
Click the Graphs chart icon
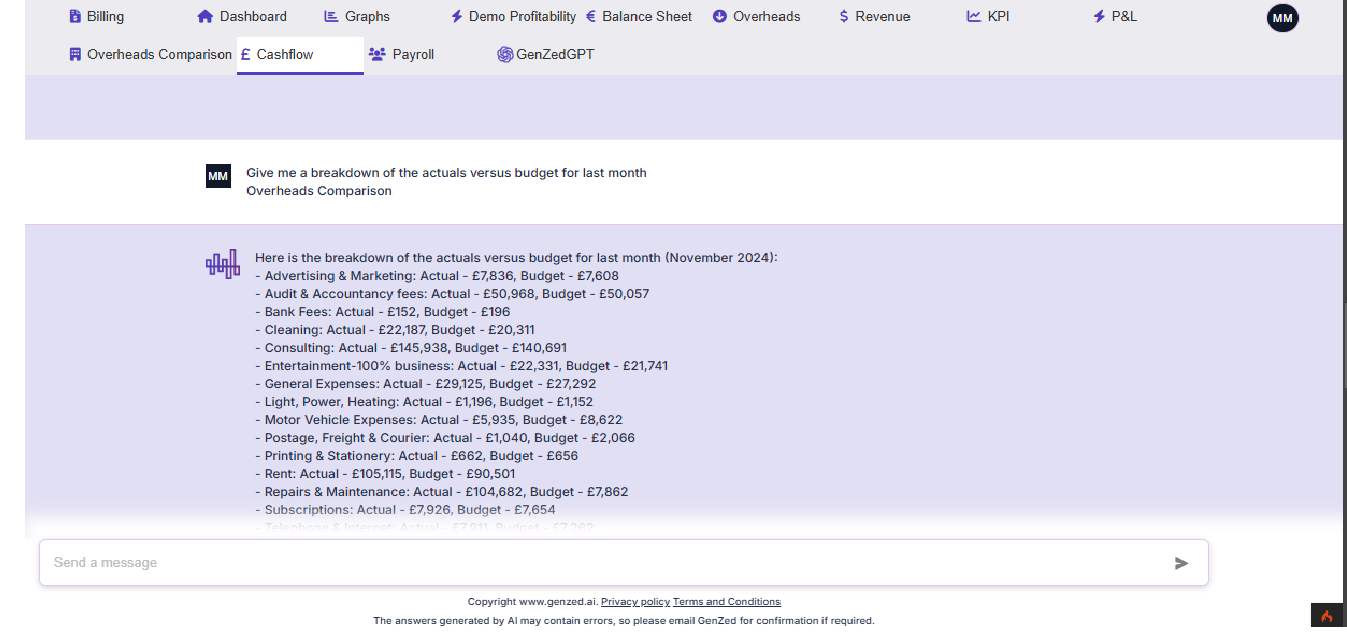pos(331,16)
